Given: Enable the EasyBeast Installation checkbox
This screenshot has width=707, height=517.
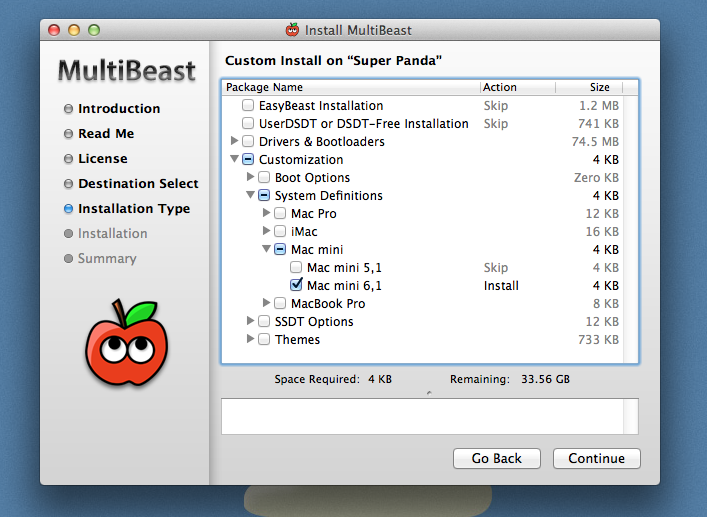Looking at the screenshot, I should pyautogui.click(x=248, y=105).
